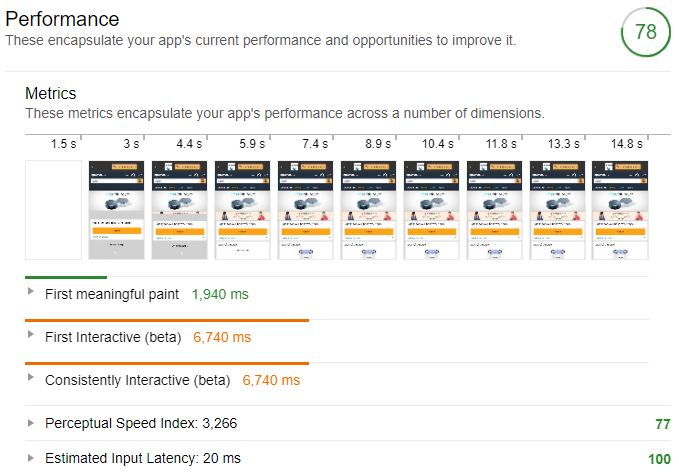This screenshot has width=679, height=474.
Task: Open the 4.4 s filmstrip screenshot
Action: 179,210
